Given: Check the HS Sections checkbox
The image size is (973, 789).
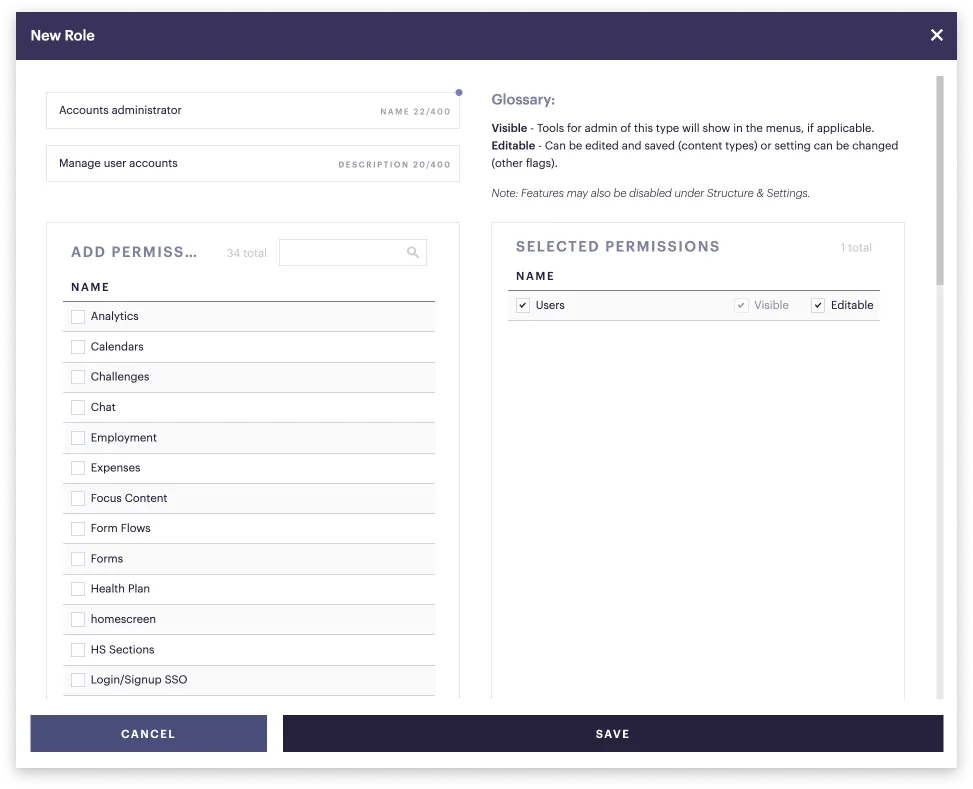Looking at the screenshot, I should click(x=78, y=649).
